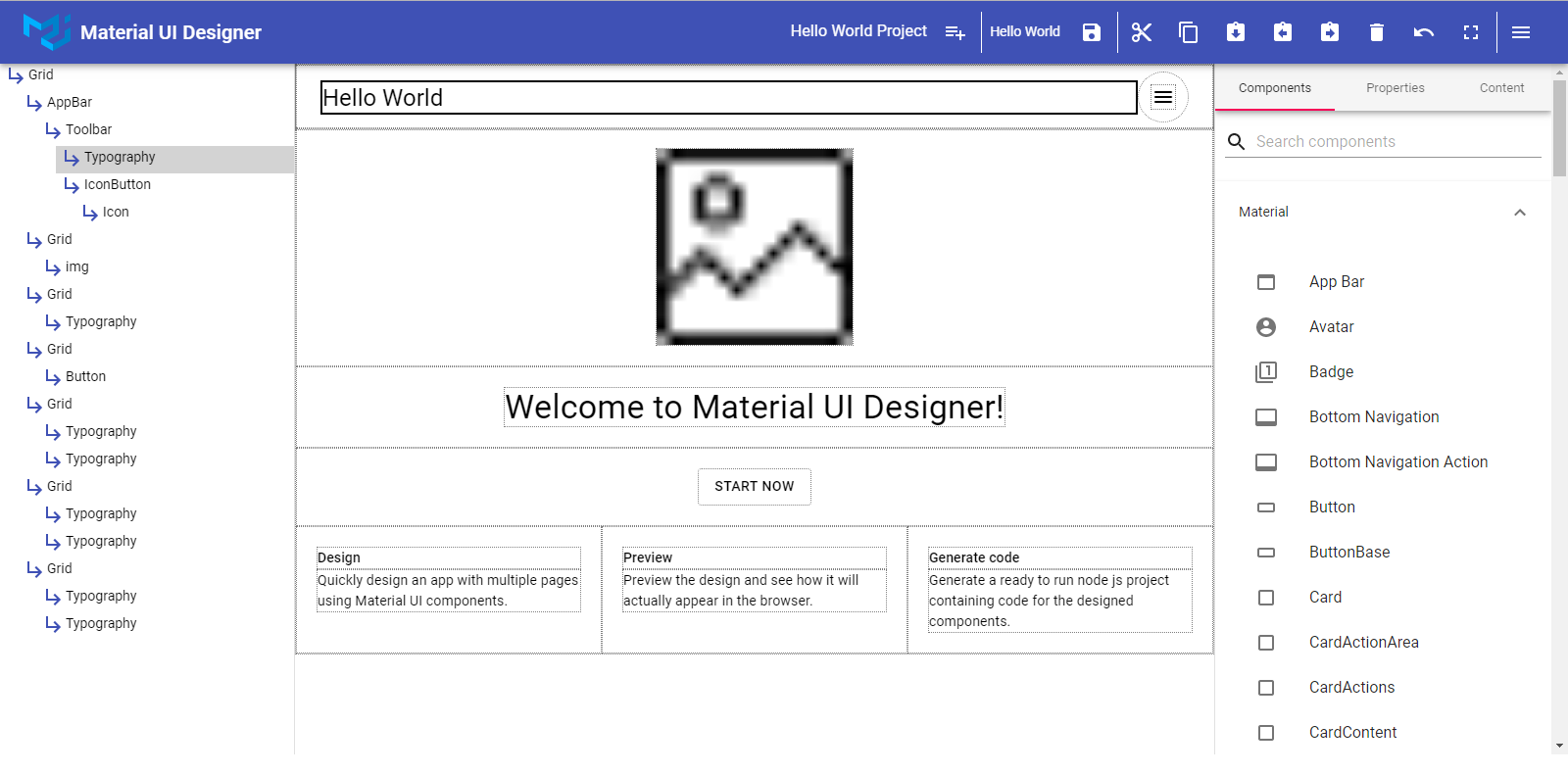
Task: Select the Card component icon
Action: click(1266, 598)
